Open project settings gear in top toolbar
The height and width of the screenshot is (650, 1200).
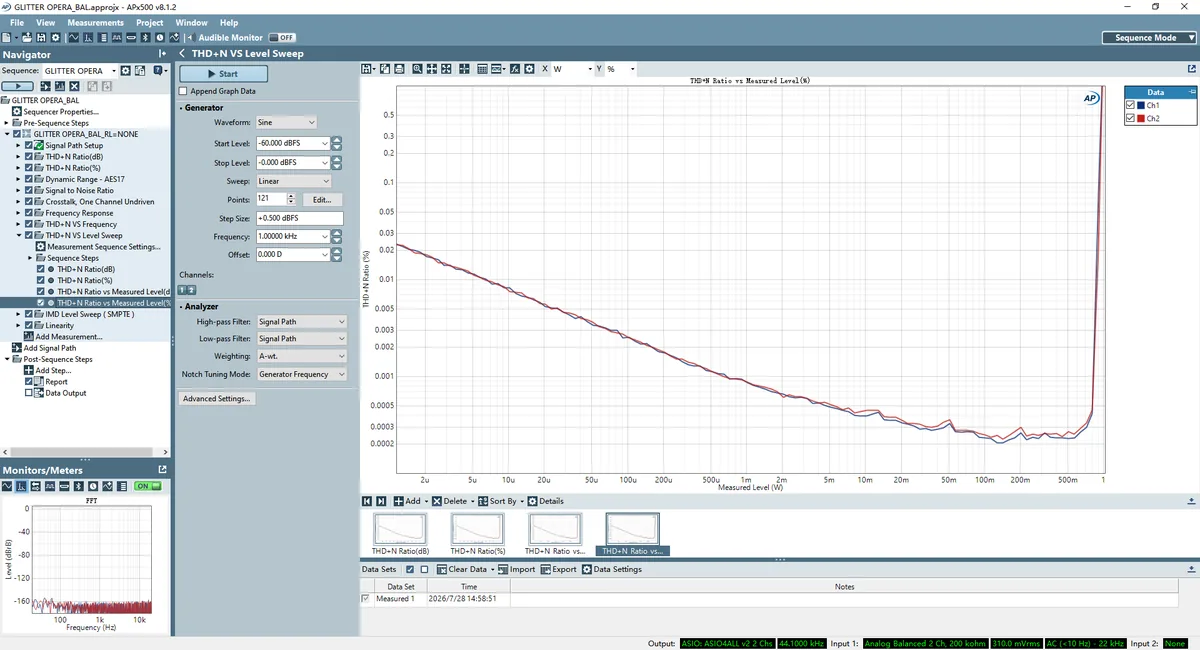coord(55,37)
